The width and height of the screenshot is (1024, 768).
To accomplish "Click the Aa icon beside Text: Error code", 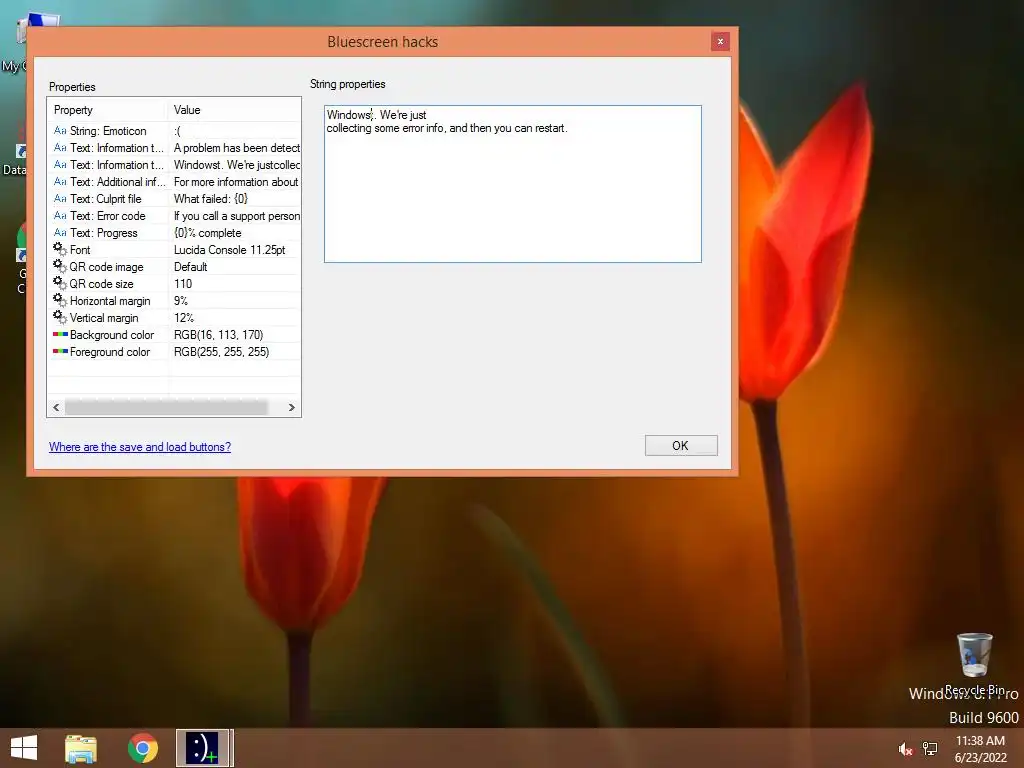I will click(x=60, y=216).
